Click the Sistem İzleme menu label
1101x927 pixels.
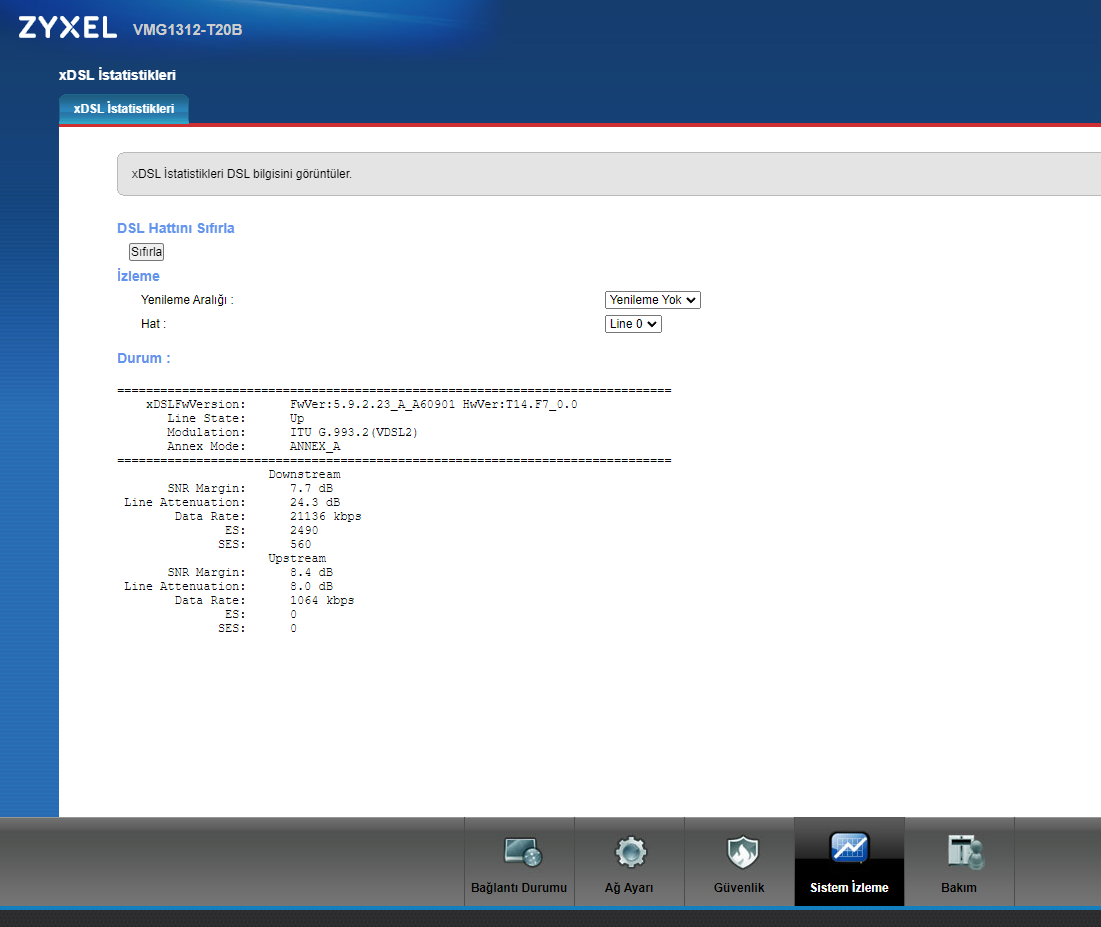tap(849, 888)
